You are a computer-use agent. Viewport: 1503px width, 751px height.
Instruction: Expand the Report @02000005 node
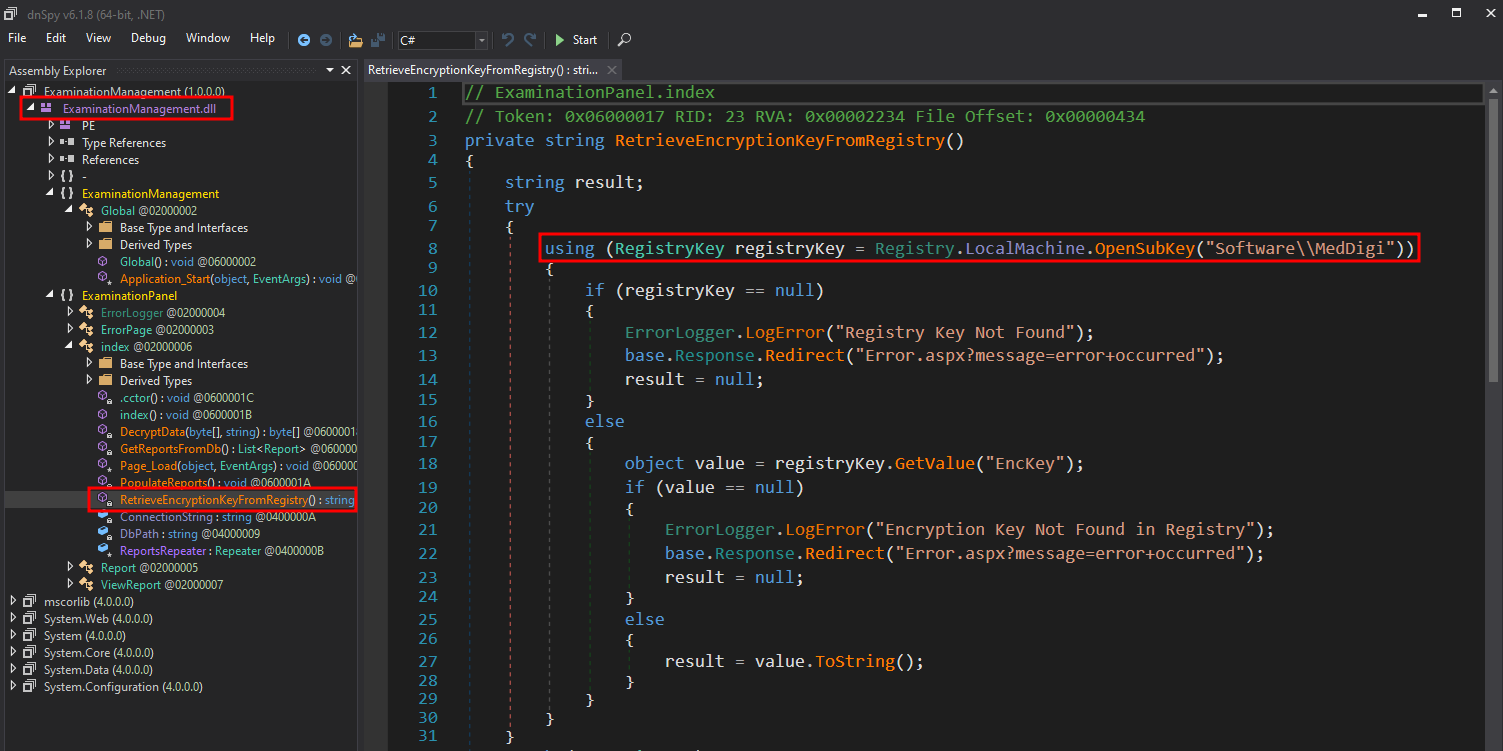70,568
